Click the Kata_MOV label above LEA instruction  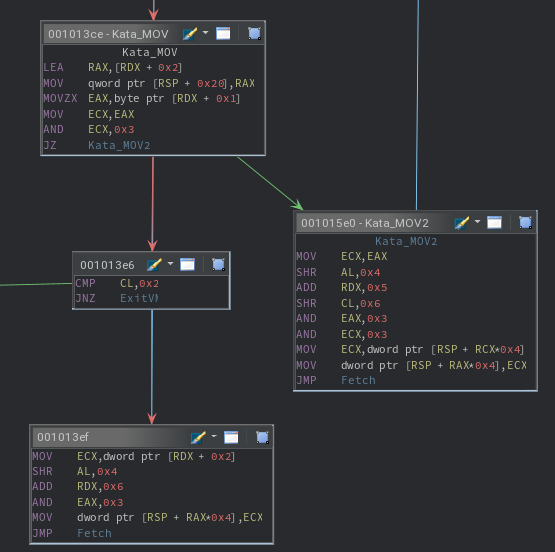[150, 52]
